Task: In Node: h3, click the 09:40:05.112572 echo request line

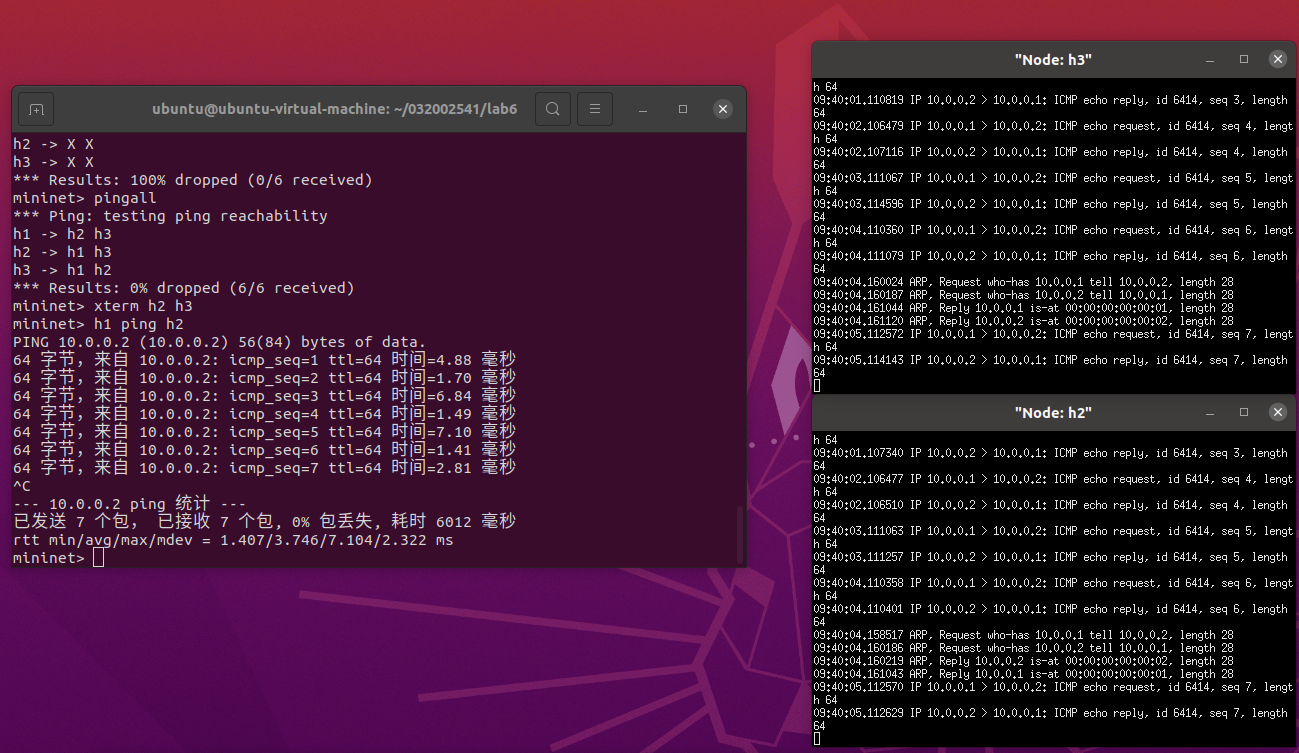Action: (1053, 334)
